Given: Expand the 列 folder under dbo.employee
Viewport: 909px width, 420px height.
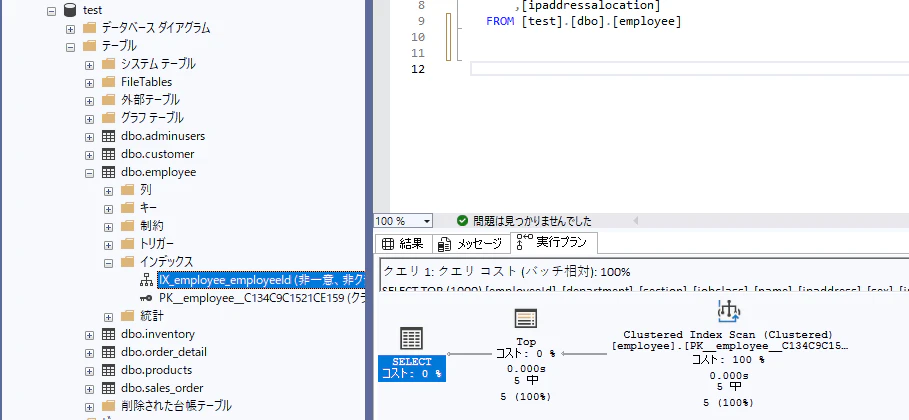Looking at the screenshot, I should click(x=108, y=191).
